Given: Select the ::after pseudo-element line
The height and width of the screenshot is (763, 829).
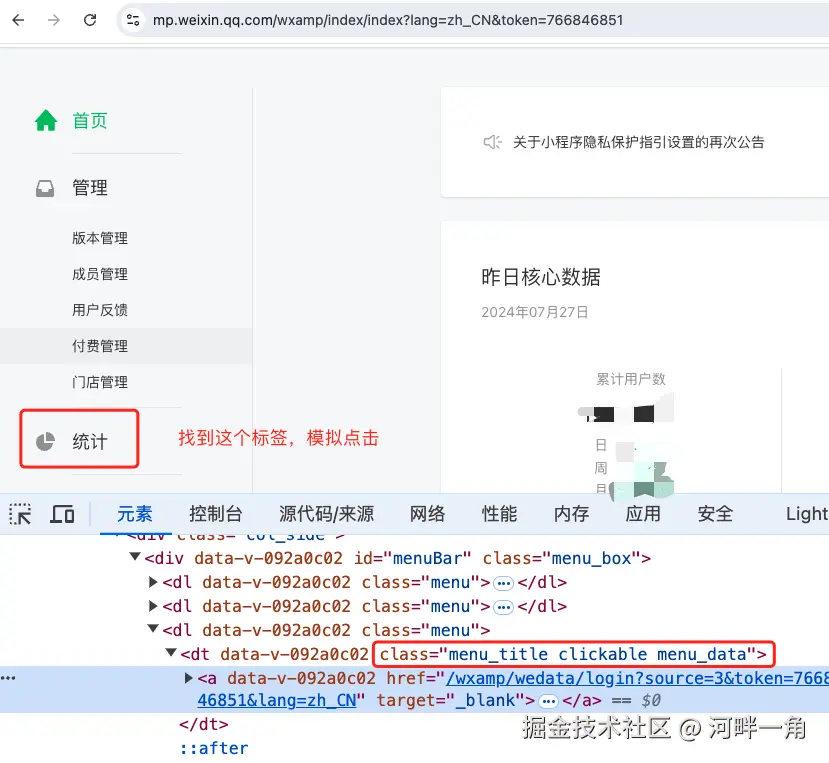Looking at the screenshot, I should 214,748.
